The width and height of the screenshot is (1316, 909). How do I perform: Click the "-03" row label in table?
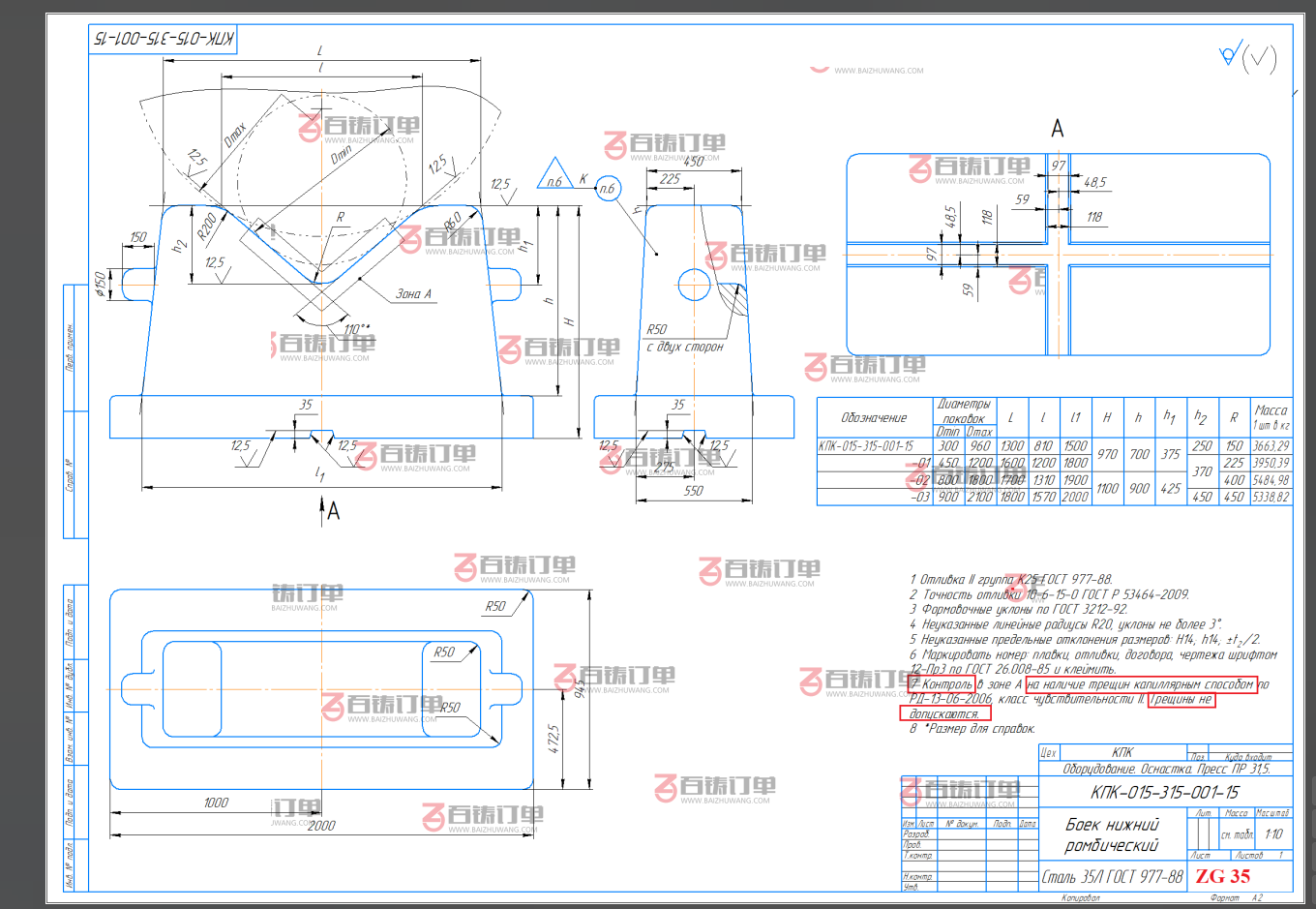920,497
